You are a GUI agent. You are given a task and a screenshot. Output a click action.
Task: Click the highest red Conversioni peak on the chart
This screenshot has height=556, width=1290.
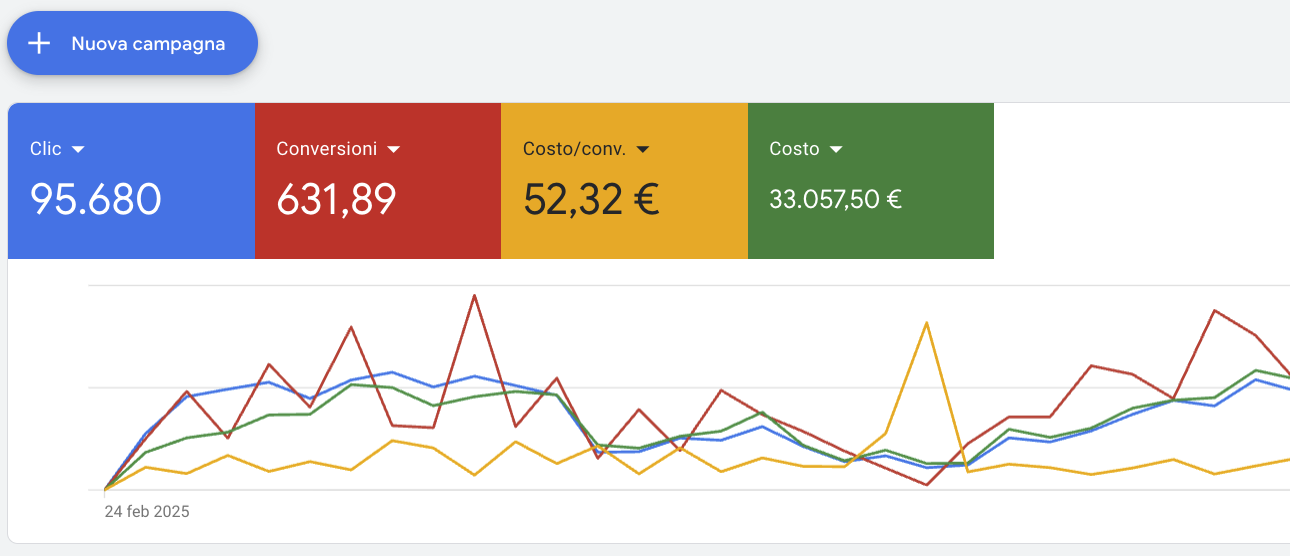[473, 296]
